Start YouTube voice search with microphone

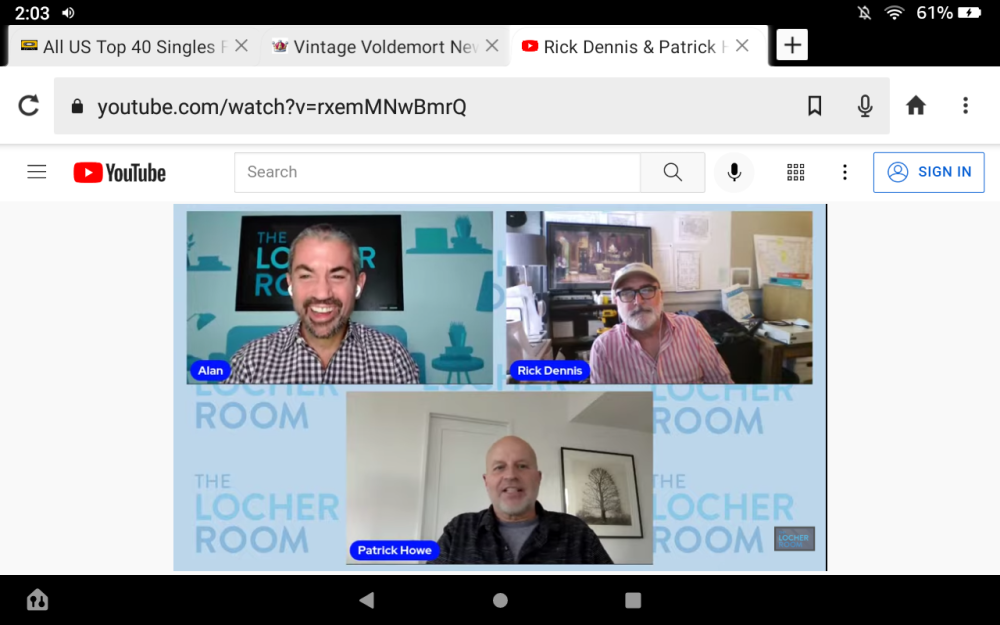[x=734, y=172]
